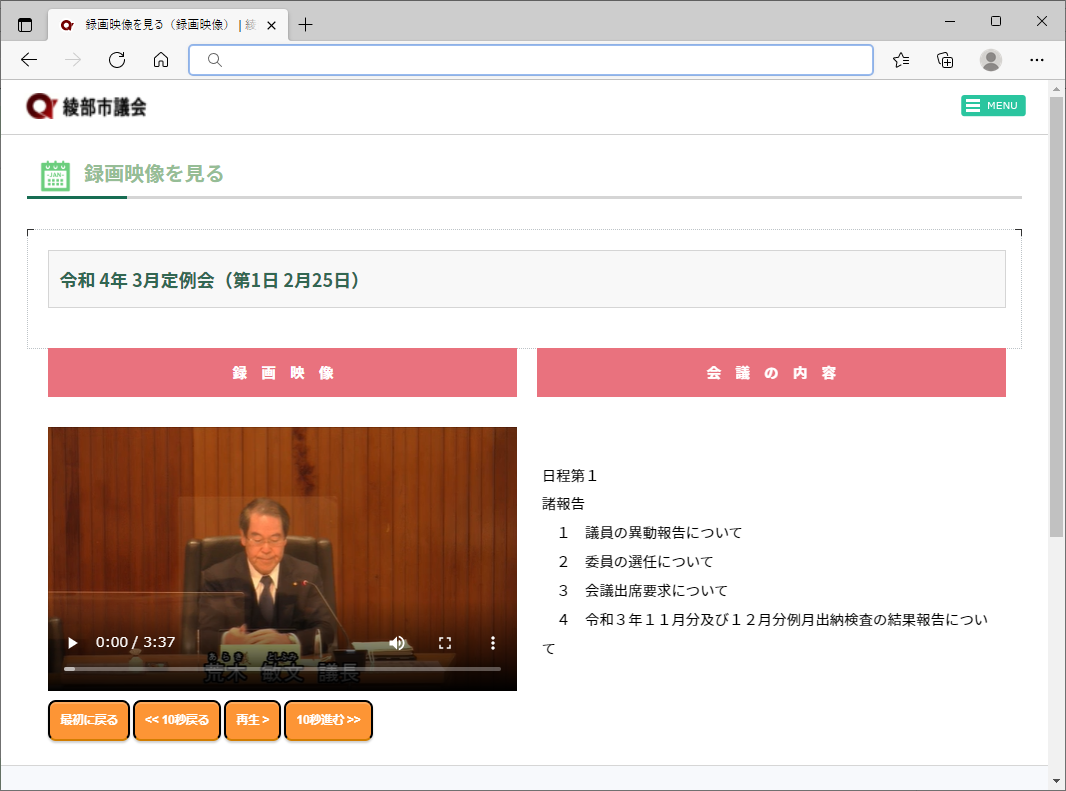This screenshot has width=1066, height=791.
Task: Click 10秒進む >> button
Action: [x=328, y=720]
